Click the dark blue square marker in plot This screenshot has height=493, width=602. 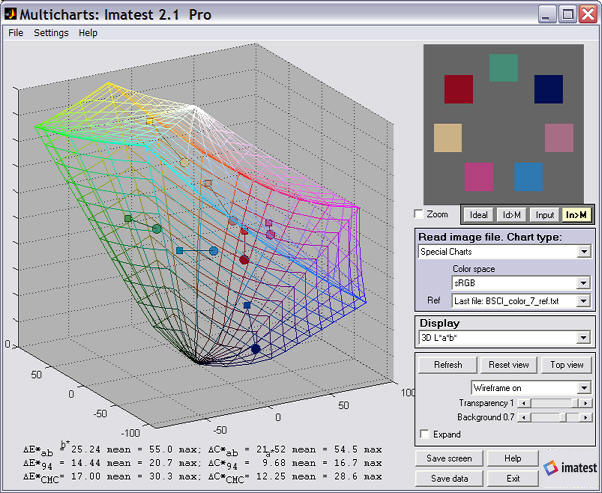point(247,306)
